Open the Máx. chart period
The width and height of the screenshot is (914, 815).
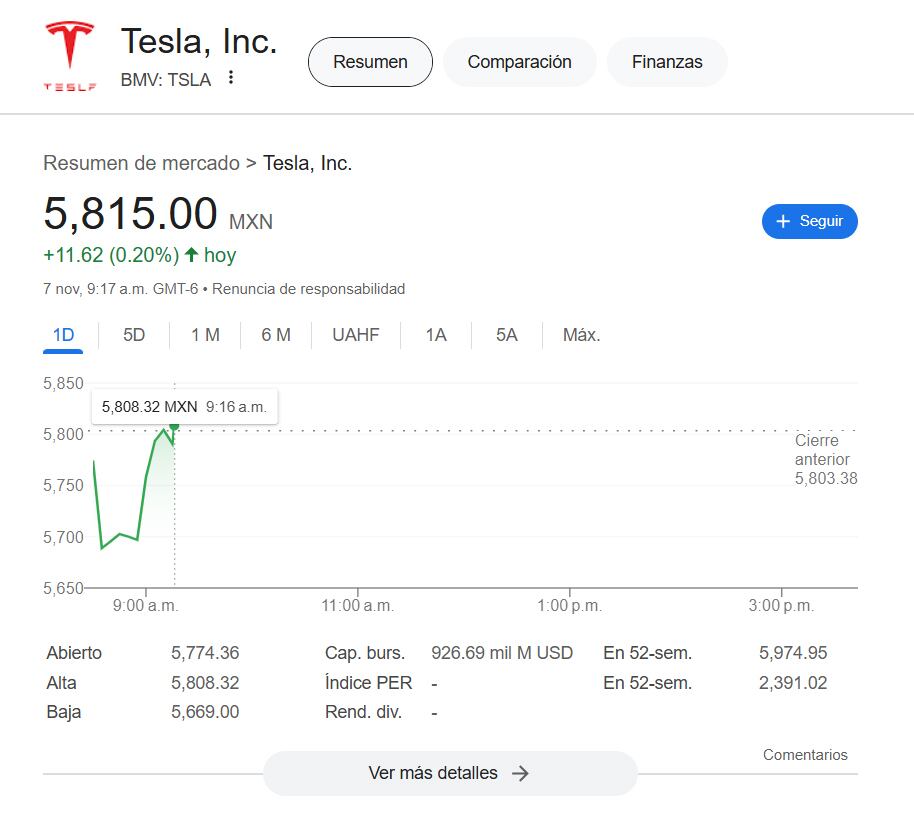click(579, 335)
